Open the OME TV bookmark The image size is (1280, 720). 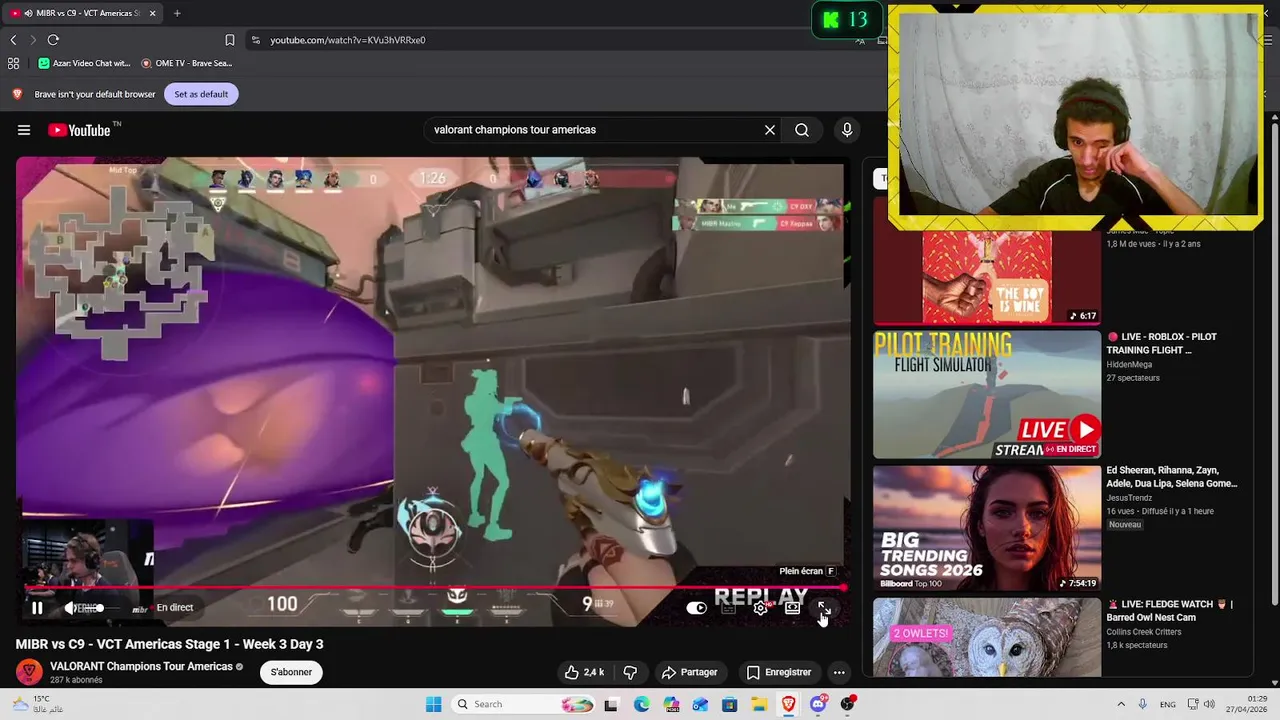tap(187, 63)
